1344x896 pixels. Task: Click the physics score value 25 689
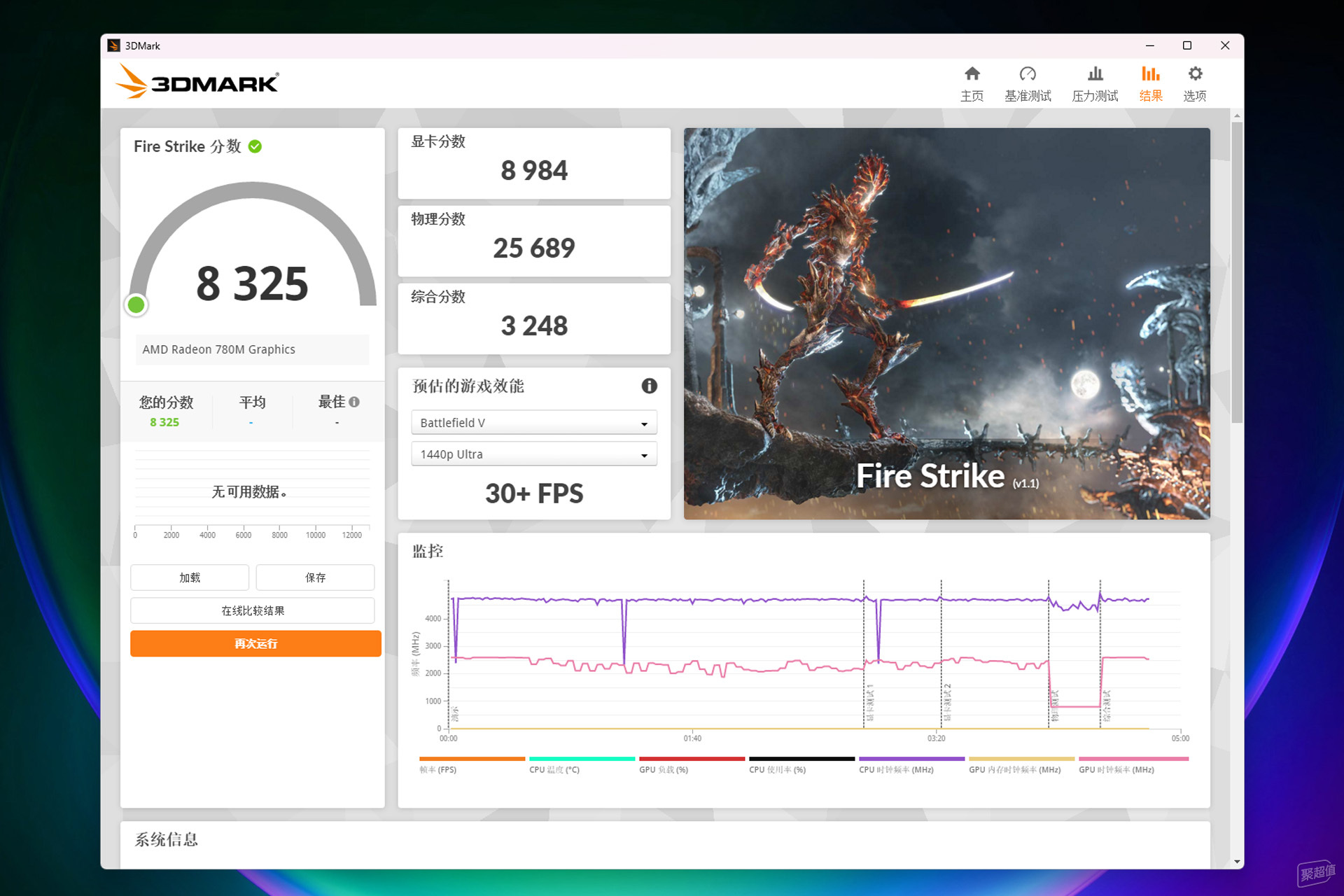(x=534, y=248)
